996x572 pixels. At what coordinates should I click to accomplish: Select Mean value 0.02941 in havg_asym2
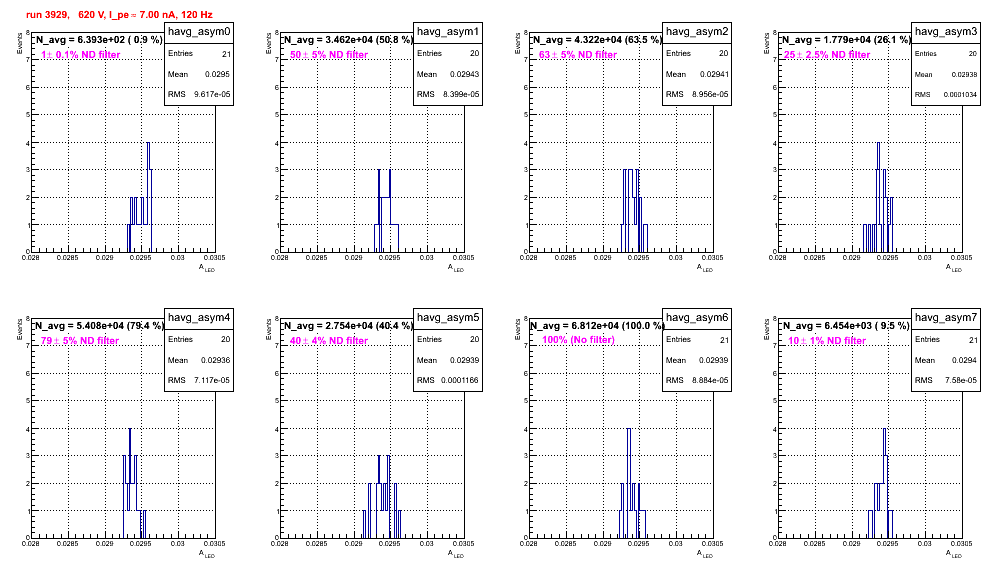point(714,74)
